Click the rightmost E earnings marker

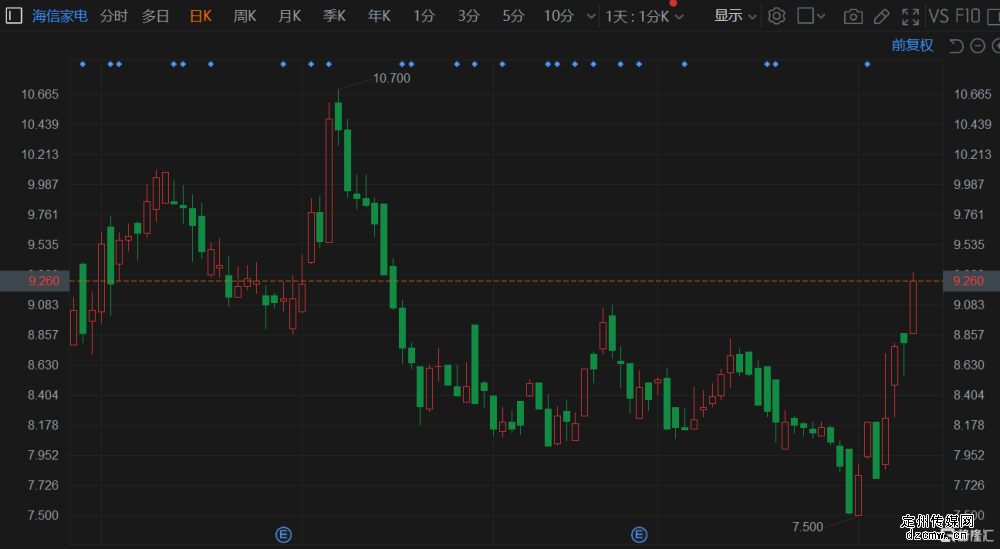coord(639,534)
